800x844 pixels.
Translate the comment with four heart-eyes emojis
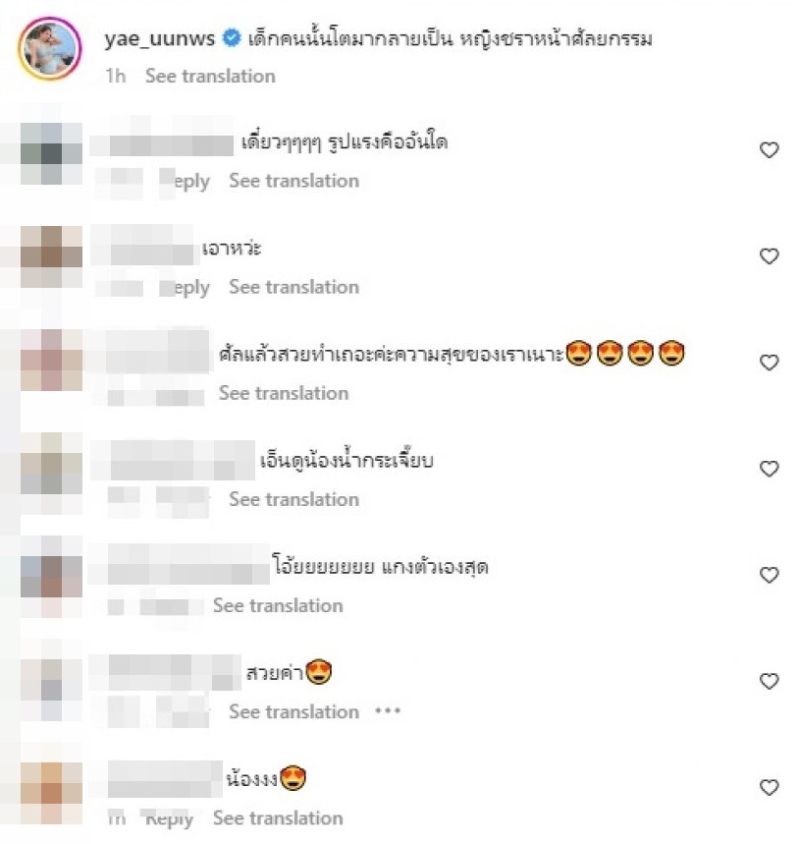(x=284, y=393)
